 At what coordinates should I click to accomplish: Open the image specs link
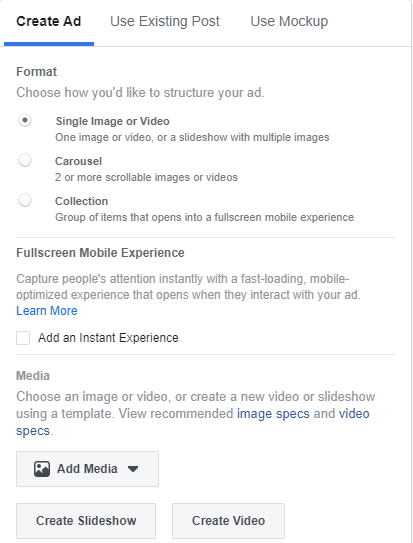coord(273,413)
